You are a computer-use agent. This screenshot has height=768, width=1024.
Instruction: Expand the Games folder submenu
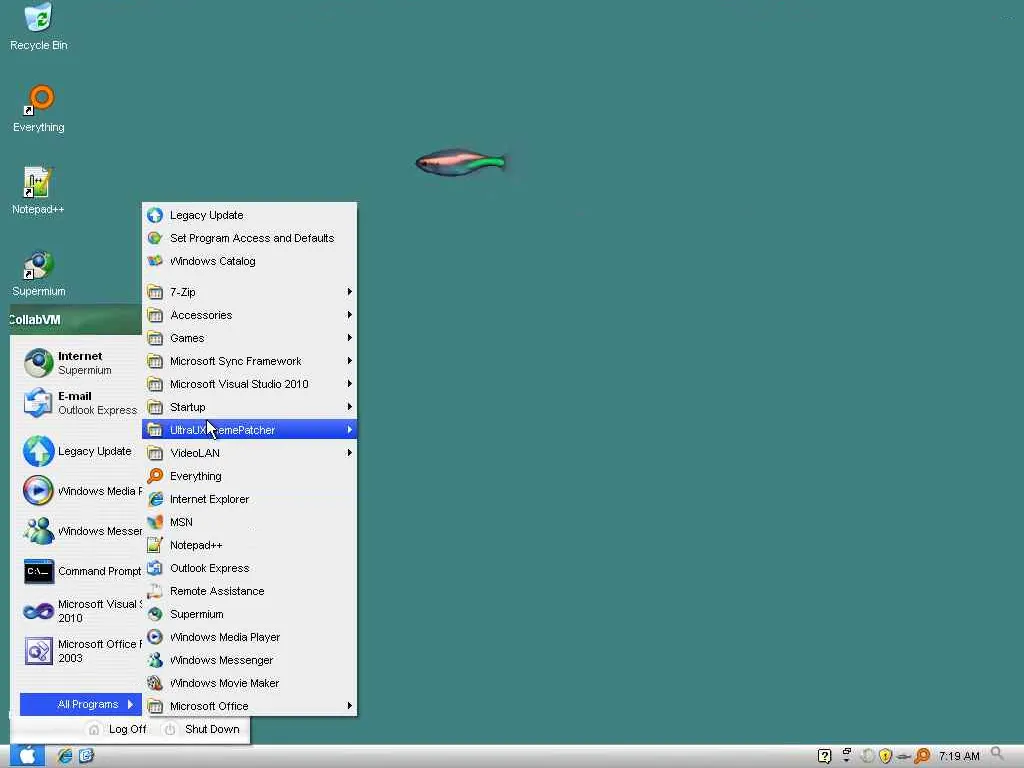pyautogui.click(x=249, y=338)
